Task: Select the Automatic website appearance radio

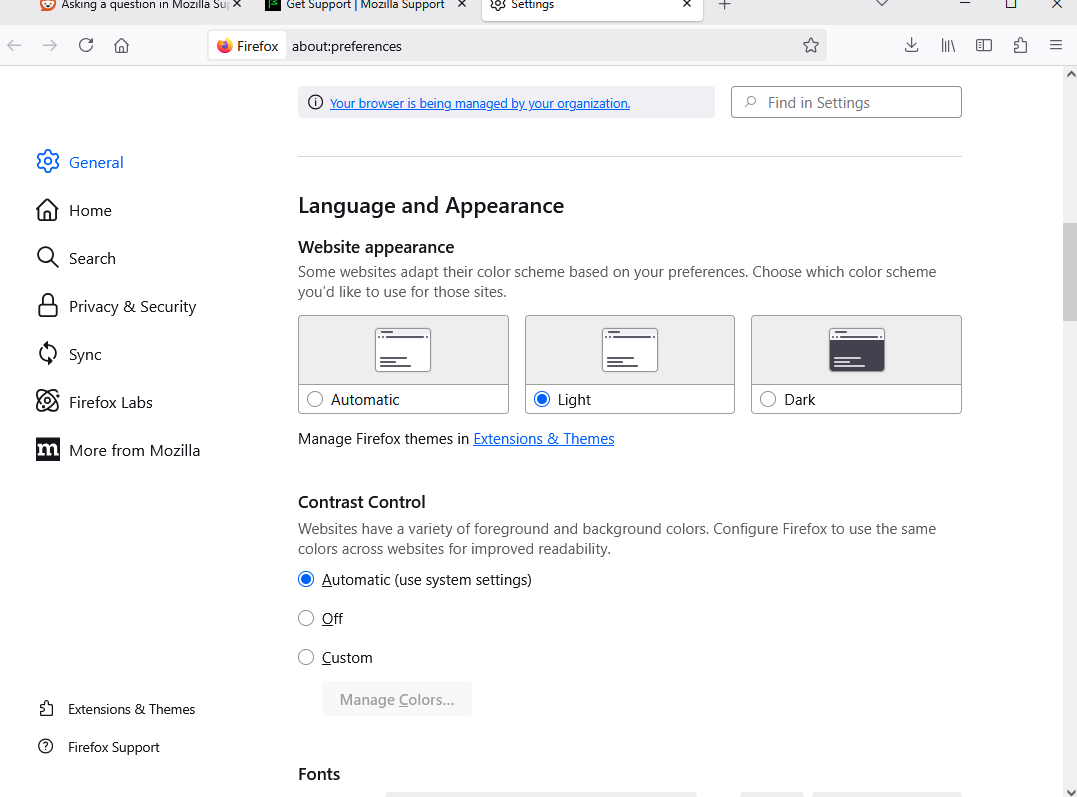Action: [x=315, y=399]
